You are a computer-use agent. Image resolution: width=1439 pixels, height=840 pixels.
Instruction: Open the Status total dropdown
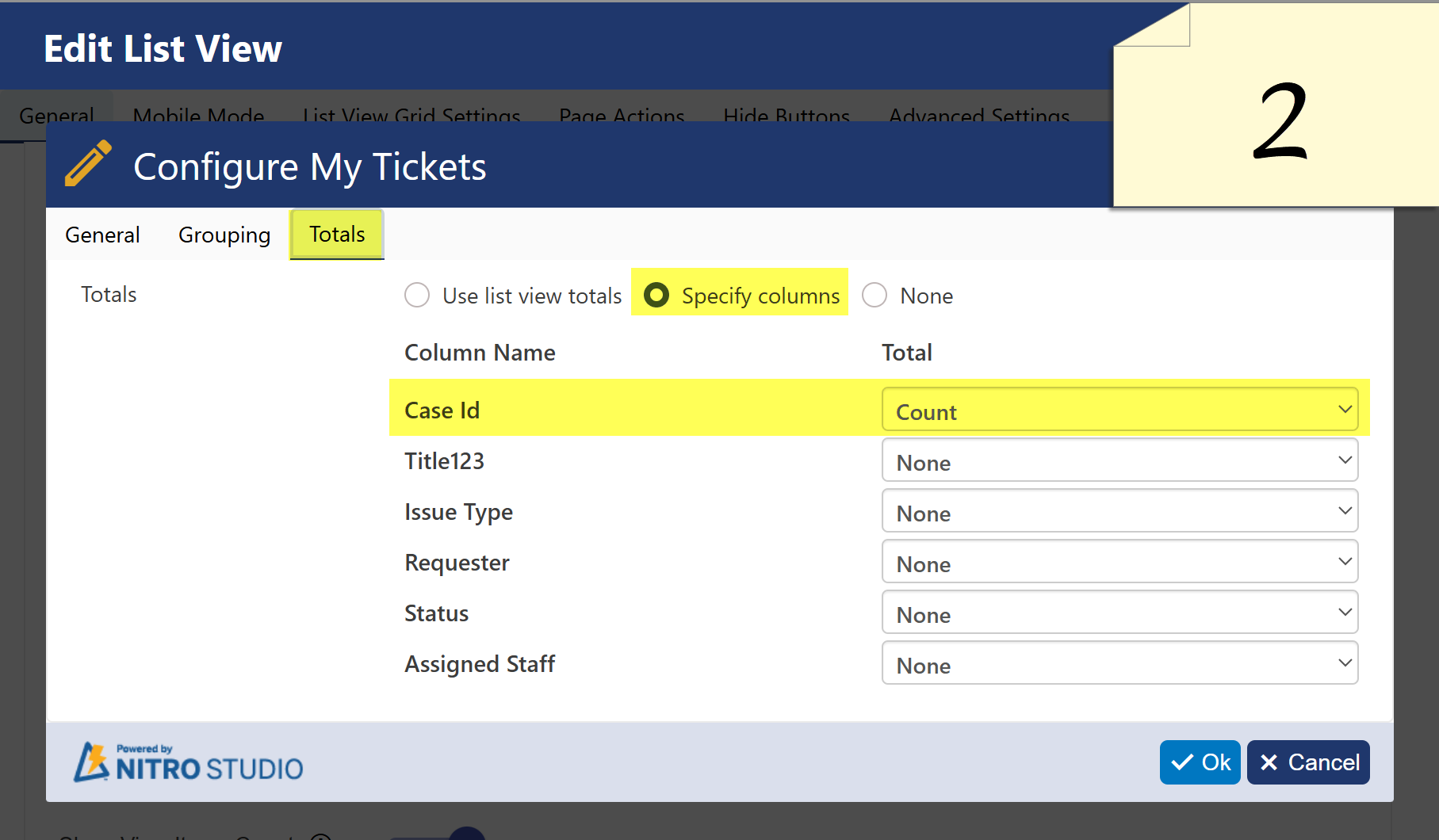pos(1119,613)
